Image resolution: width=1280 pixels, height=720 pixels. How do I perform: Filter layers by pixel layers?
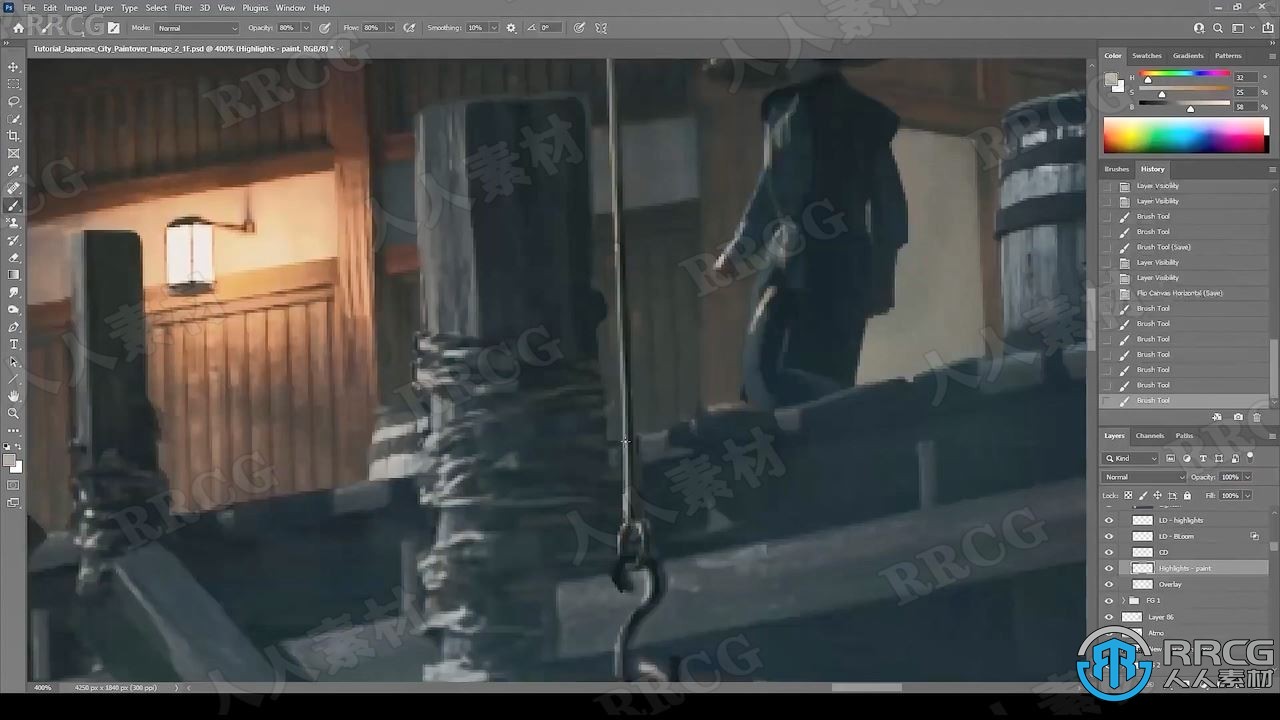pos(1170,458)
